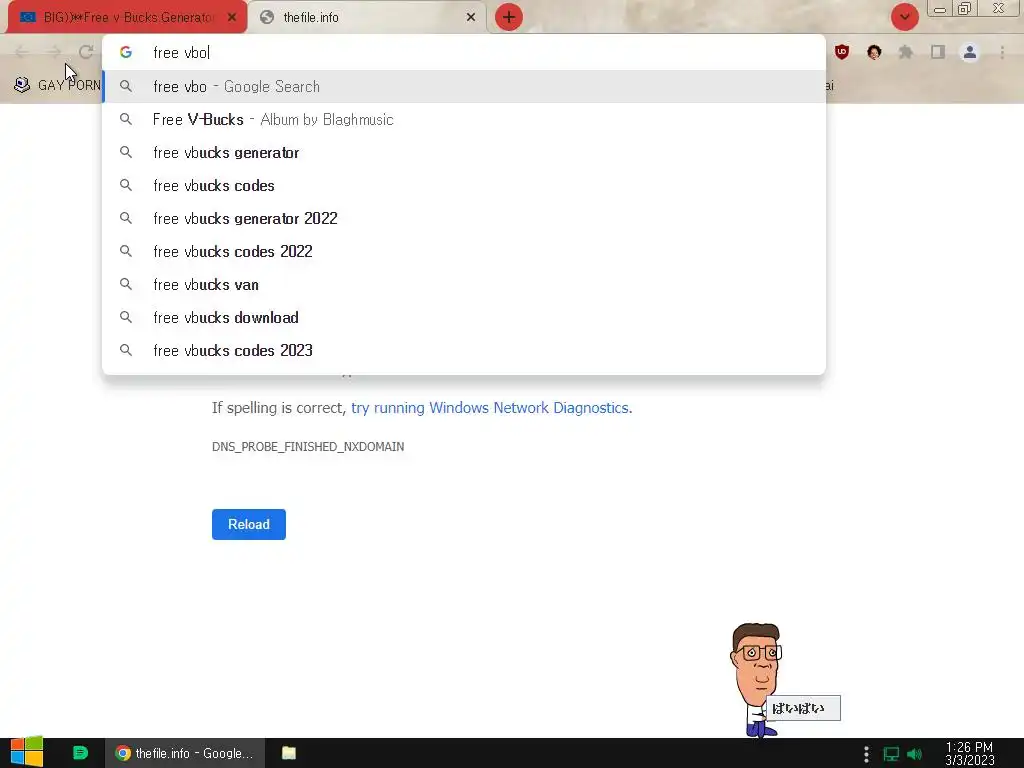Select 'free vbucks codes 2023' suggestion

464,351
